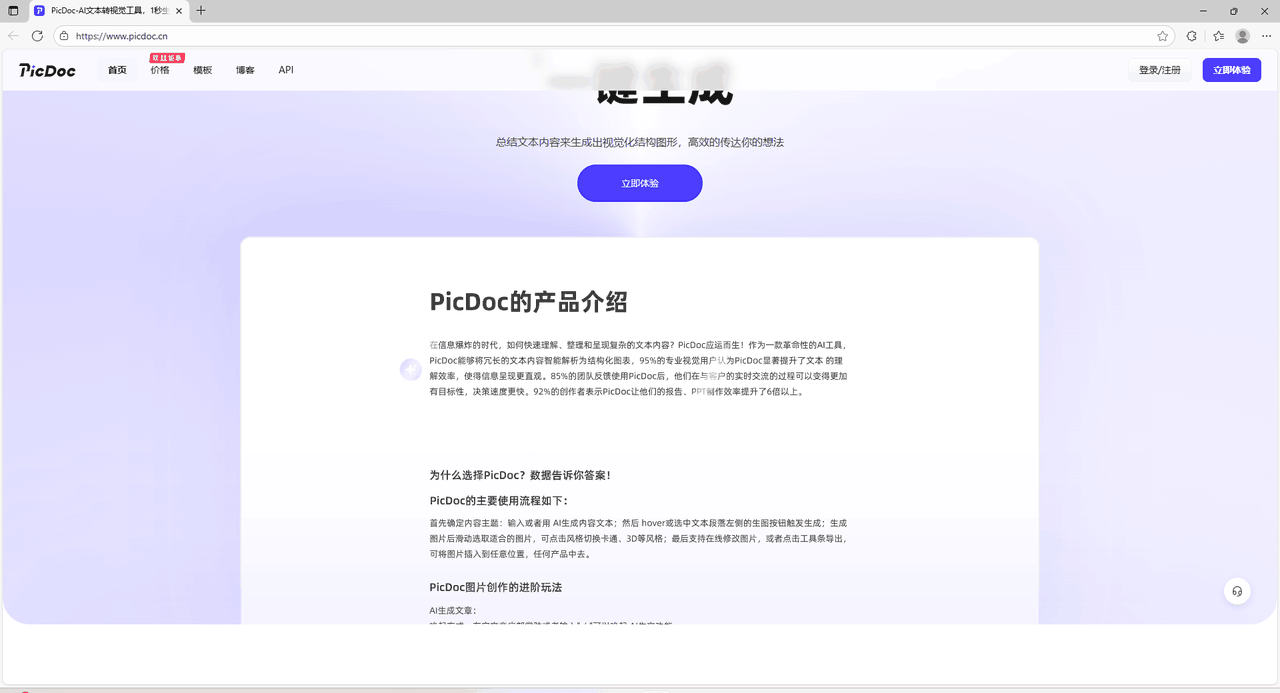Click the red badge above 价格

click(167, 58)
